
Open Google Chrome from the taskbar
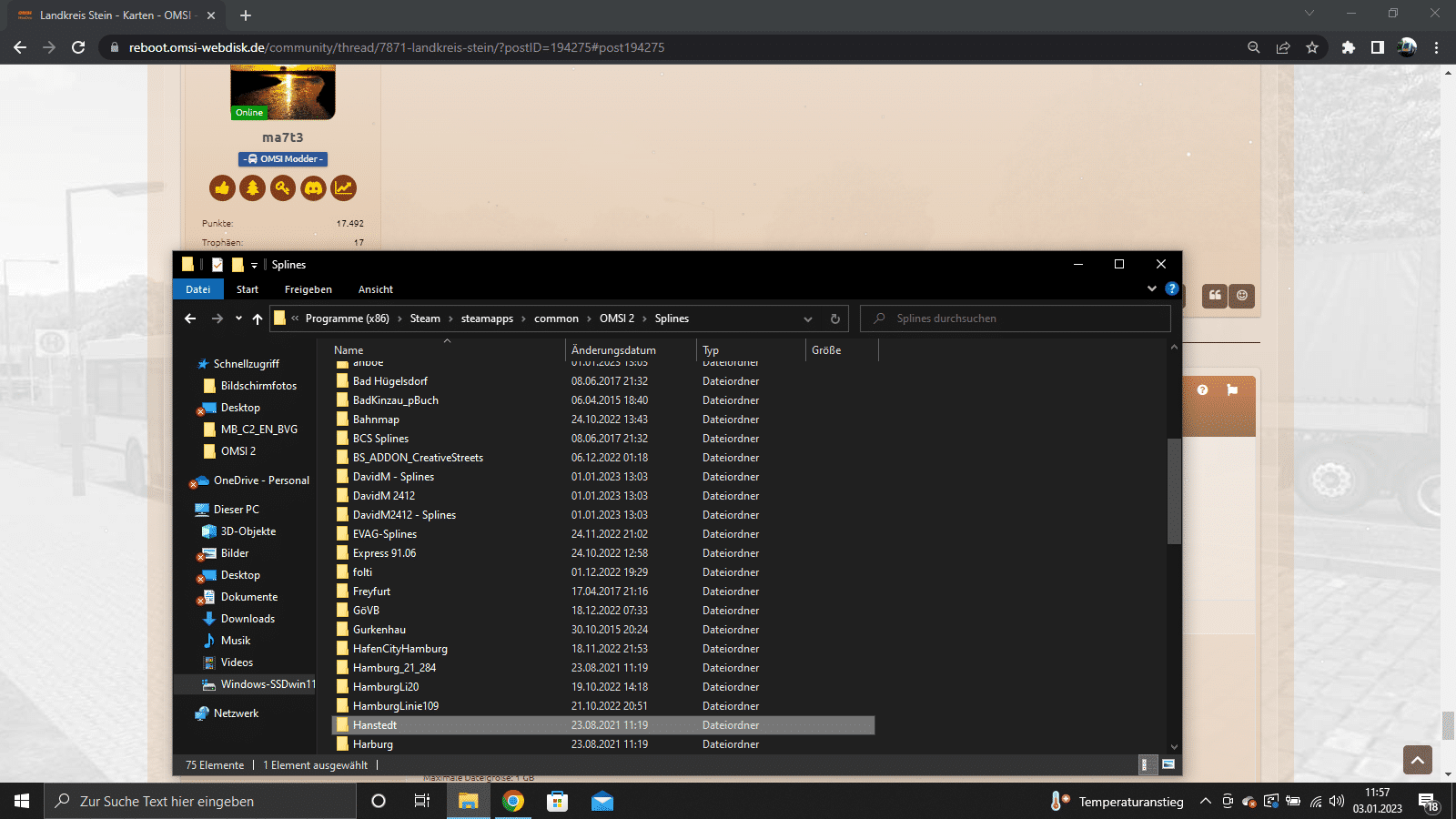pyautogui.click(x=513, y=801)
